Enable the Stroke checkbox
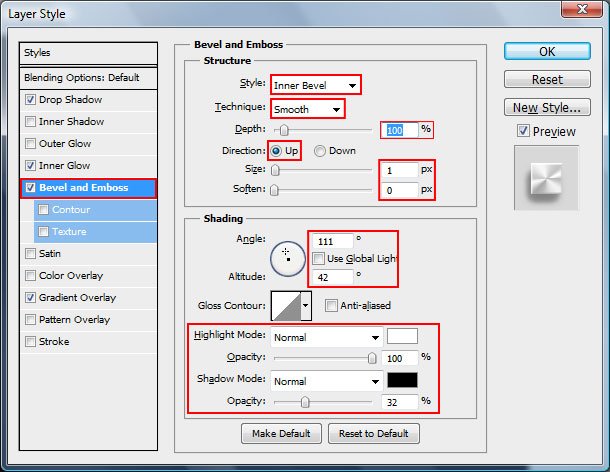This screenshot has width=610, height=472. 30,342
